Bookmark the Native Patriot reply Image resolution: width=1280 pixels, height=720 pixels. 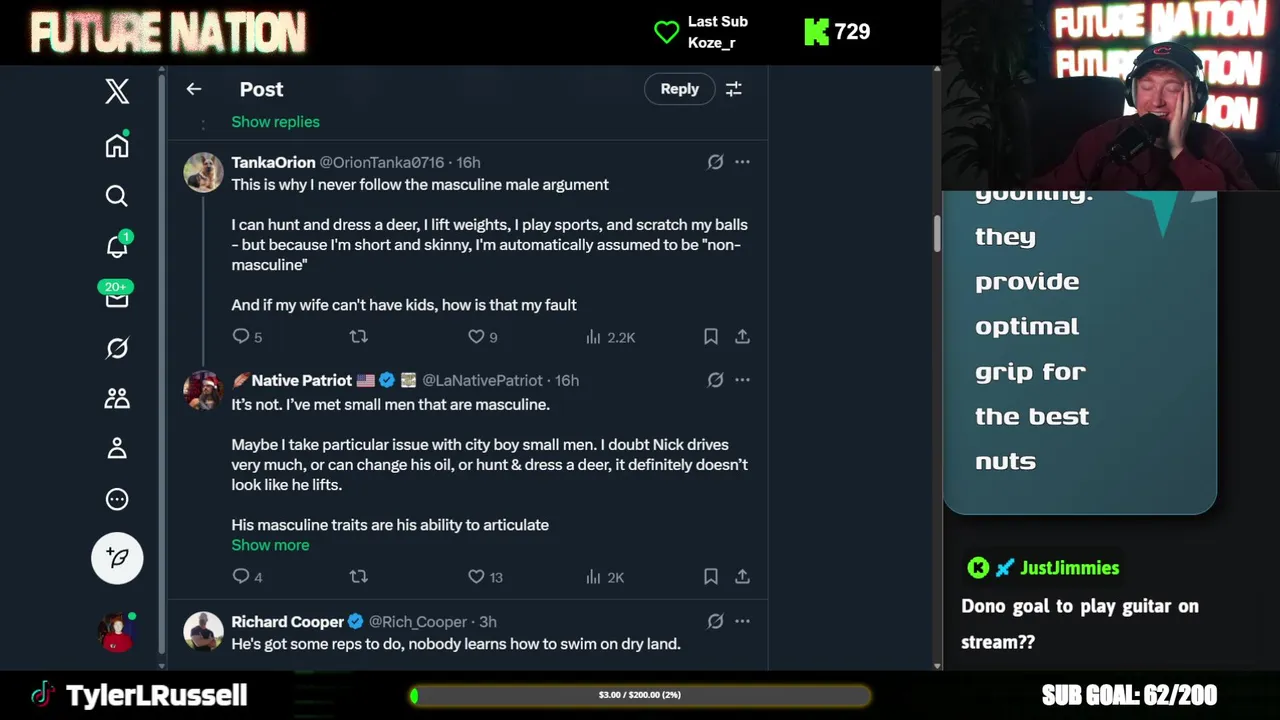[x=711, y=577]
